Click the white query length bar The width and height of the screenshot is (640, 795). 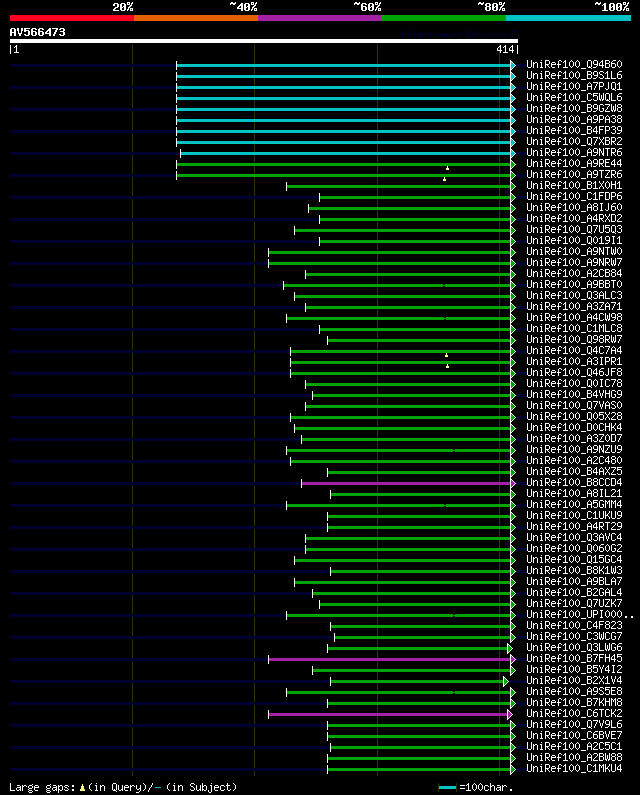click(x=264, y=41)
